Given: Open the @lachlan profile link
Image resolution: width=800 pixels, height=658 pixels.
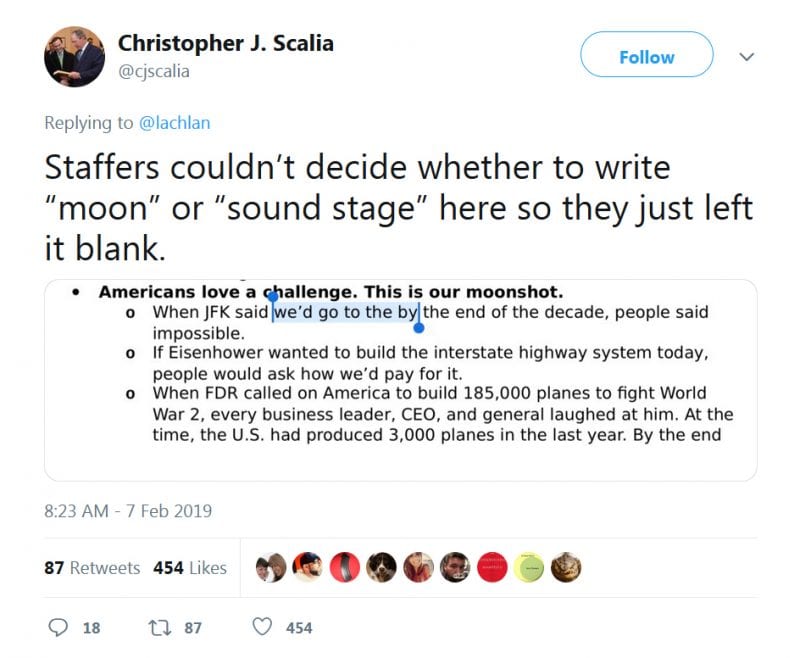Looking at the screenshot, I should (x=176, y=122).
